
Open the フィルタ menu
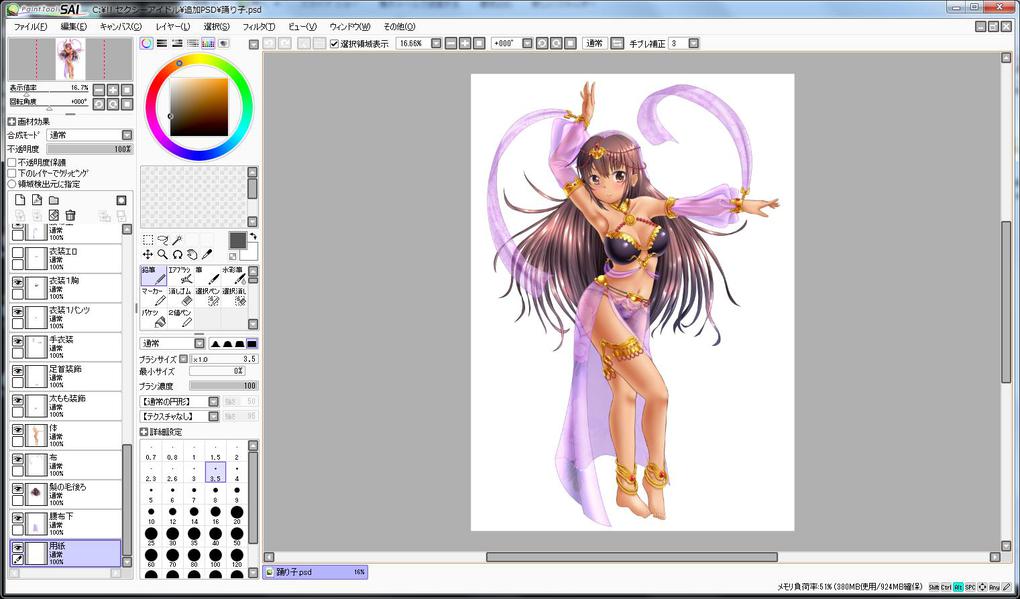tap(258, 27)
